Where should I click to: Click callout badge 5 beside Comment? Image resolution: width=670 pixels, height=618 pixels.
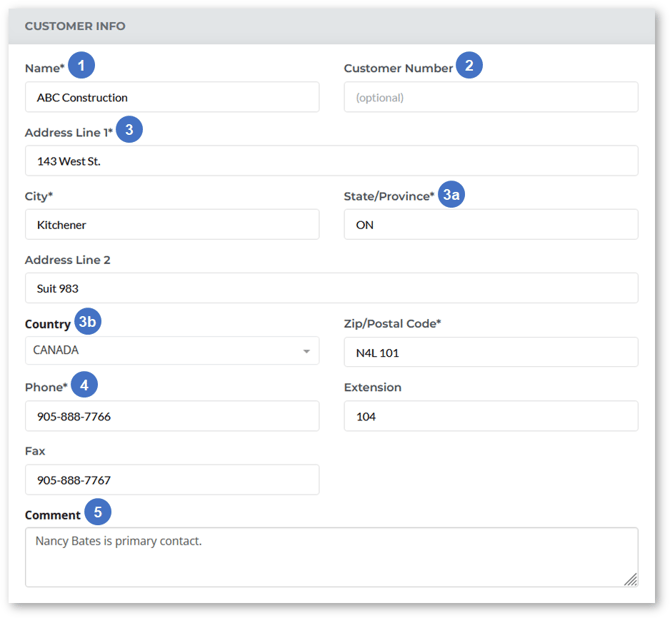tap(97, 512)
